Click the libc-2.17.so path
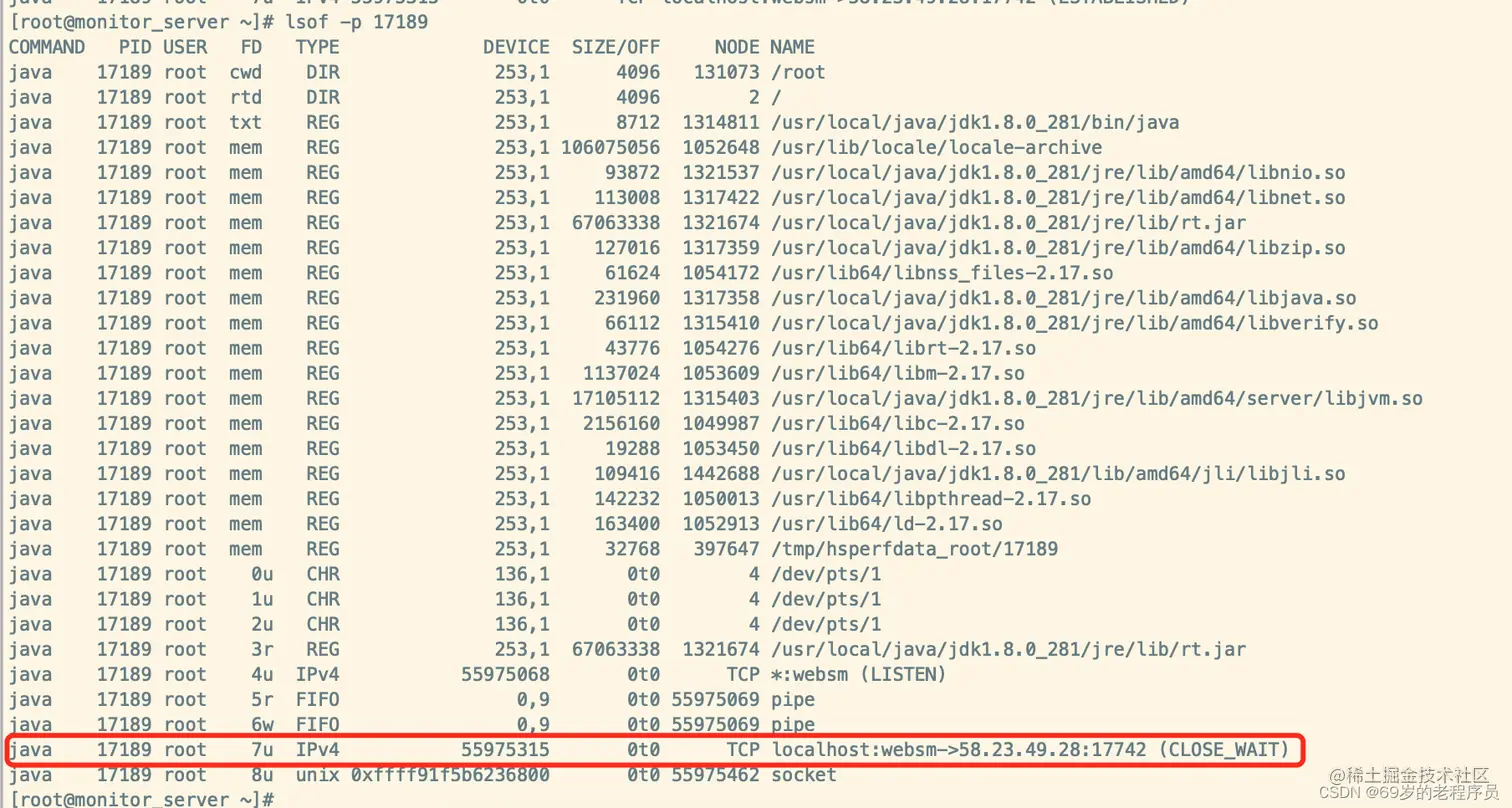 (x=898, y=423)
